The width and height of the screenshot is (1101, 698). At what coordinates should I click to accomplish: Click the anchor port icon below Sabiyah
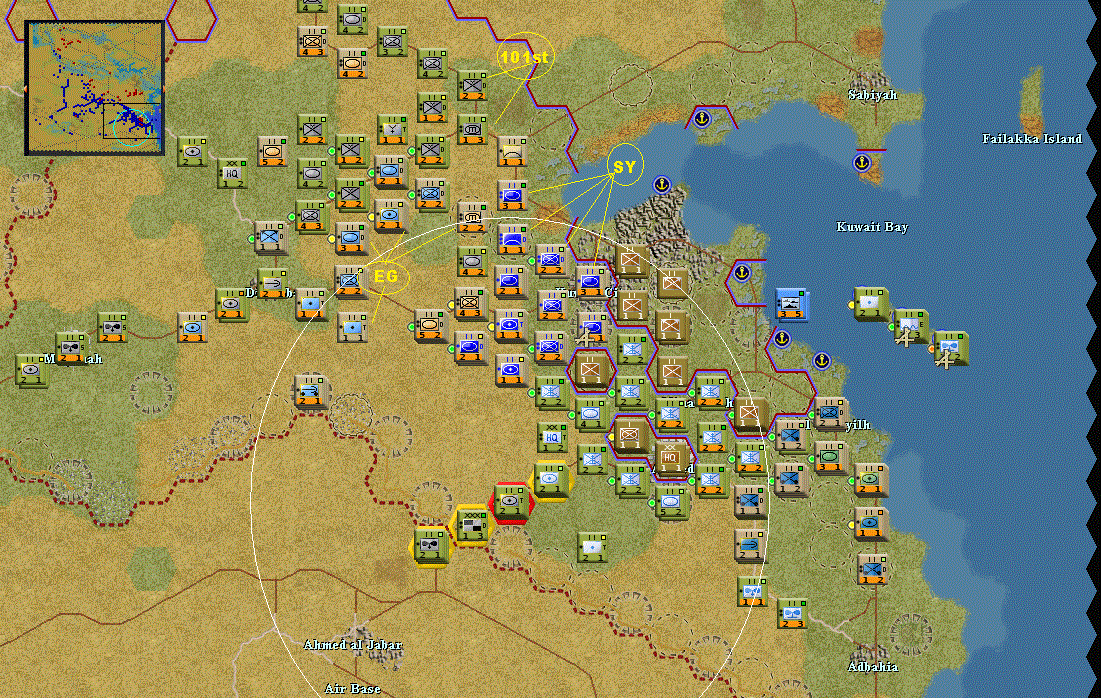(862, 164)
